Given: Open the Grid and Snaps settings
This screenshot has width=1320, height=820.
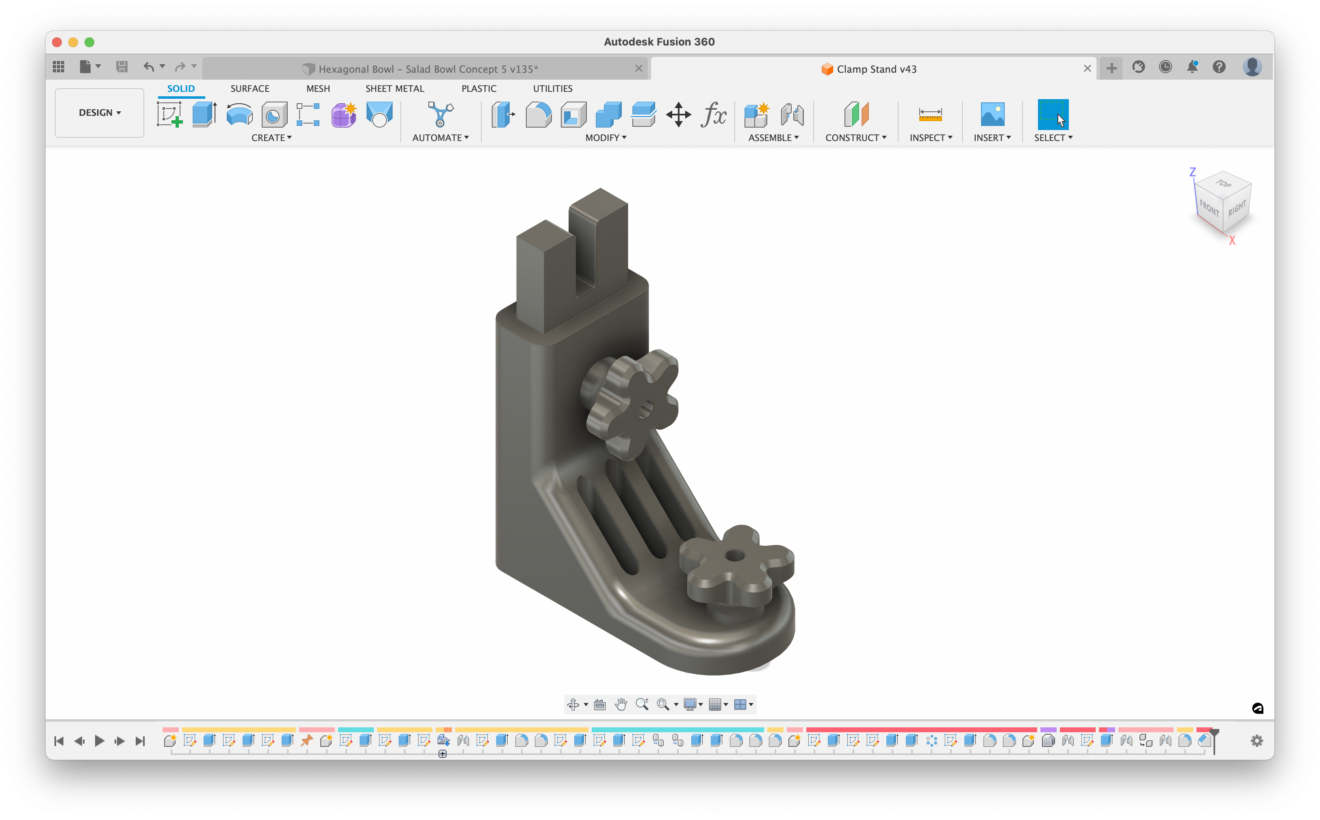Looking at the screenshot, I should (x=717, y=703).
